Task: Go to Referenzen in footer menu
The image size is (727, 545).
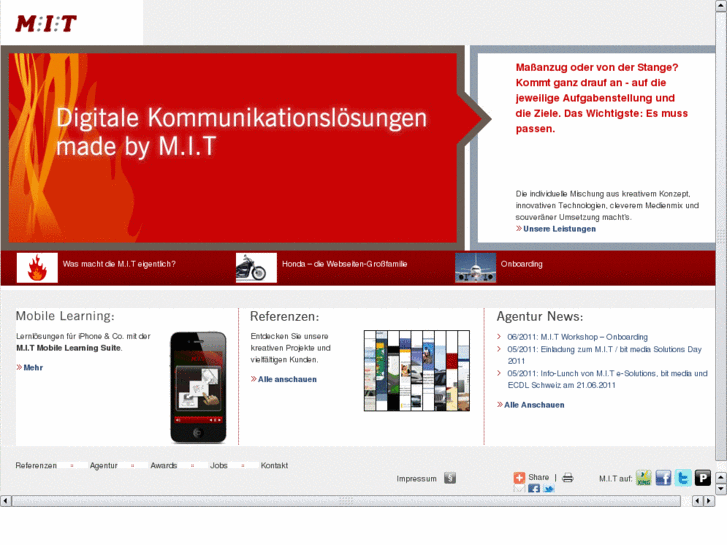Action: click(x=36, y=465)
